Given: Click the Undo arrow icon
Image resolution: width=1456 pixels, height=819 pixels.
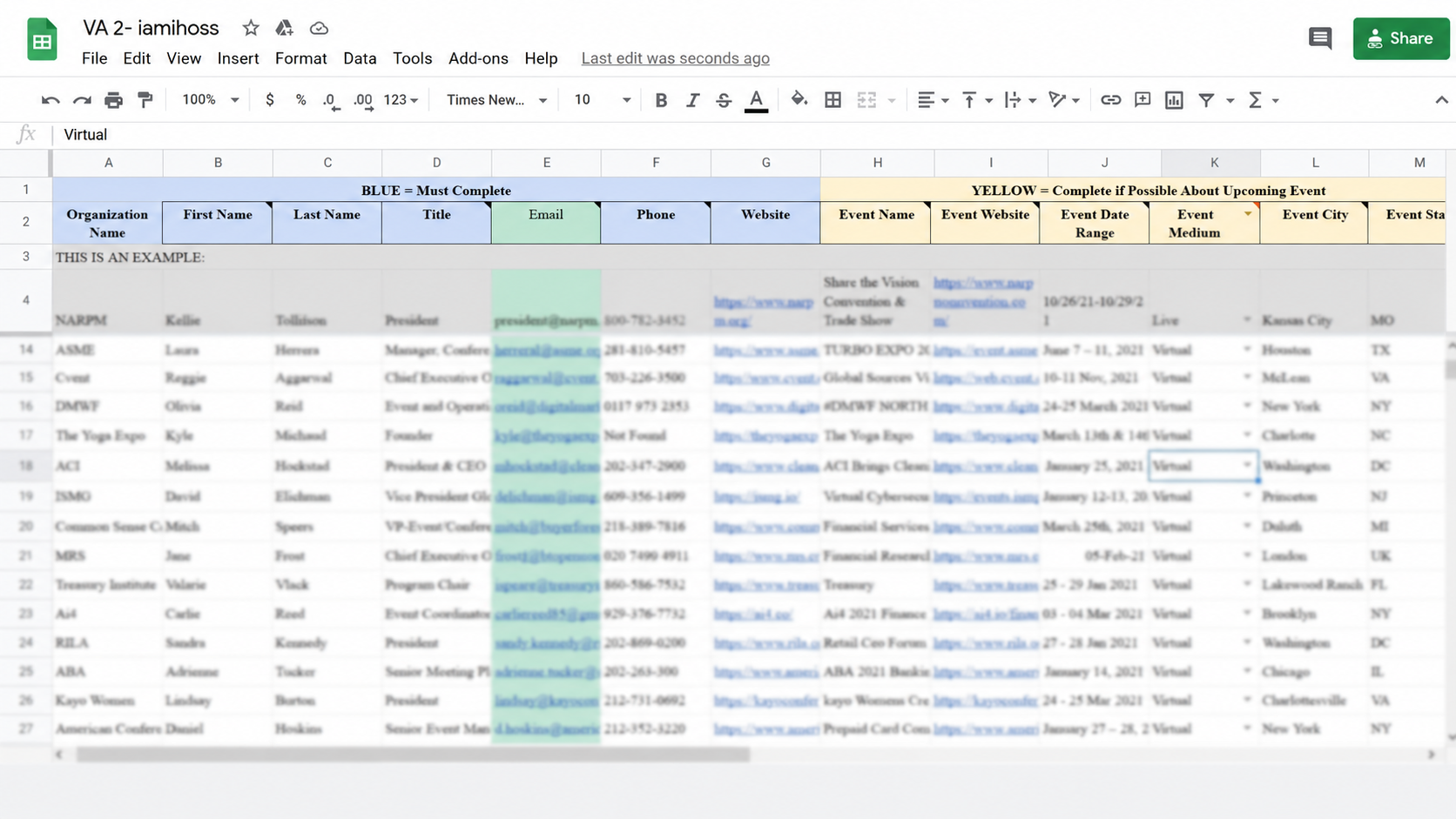Looking at the screenshot, I should [x=51, y=100].
